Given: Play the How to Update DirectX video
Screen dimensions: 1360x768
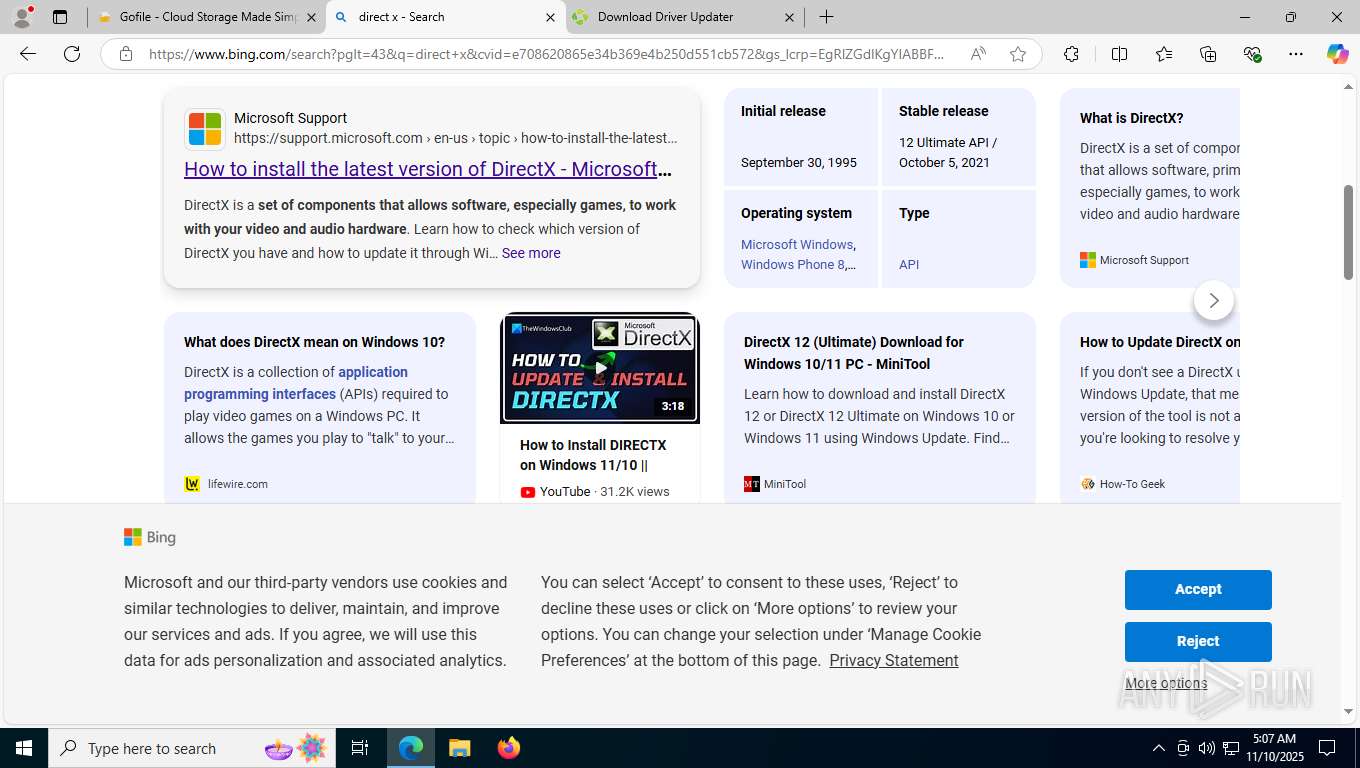Looking at the screenshot, I should (x=600, y=368).
